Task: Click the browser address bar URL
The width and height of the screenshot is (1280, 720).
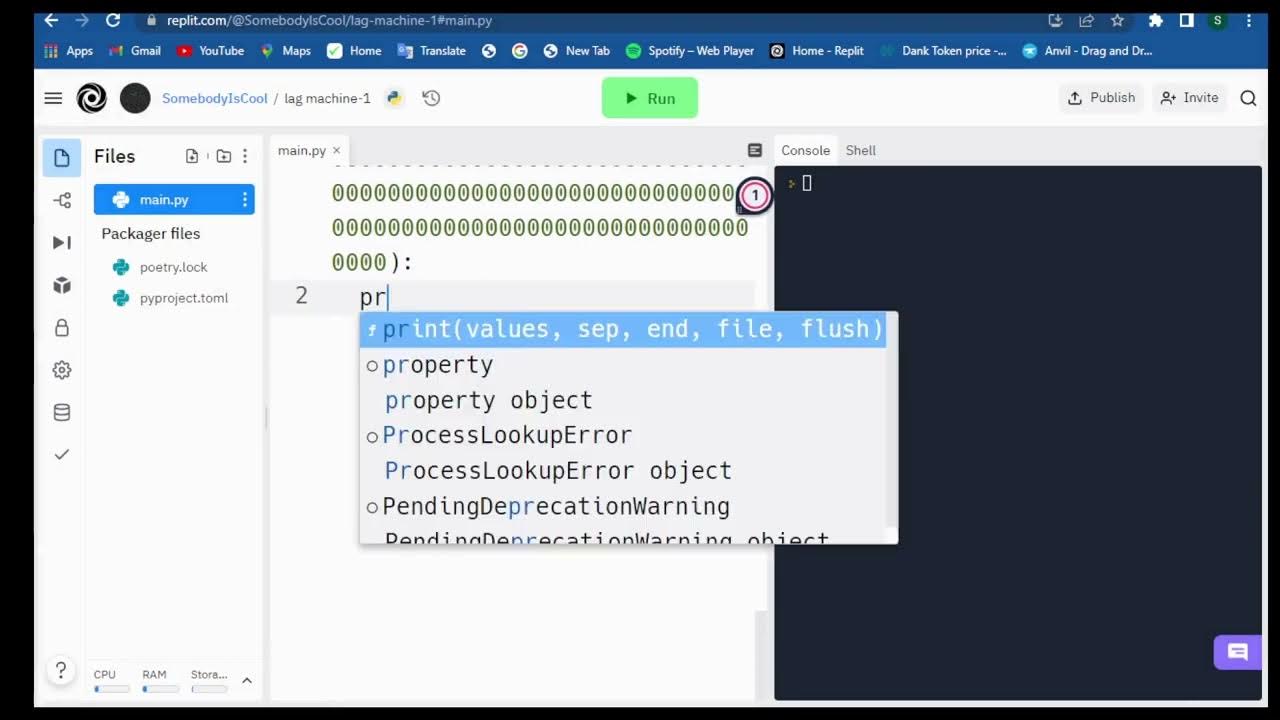Action: pyautogui.click(x=329, y=20)
